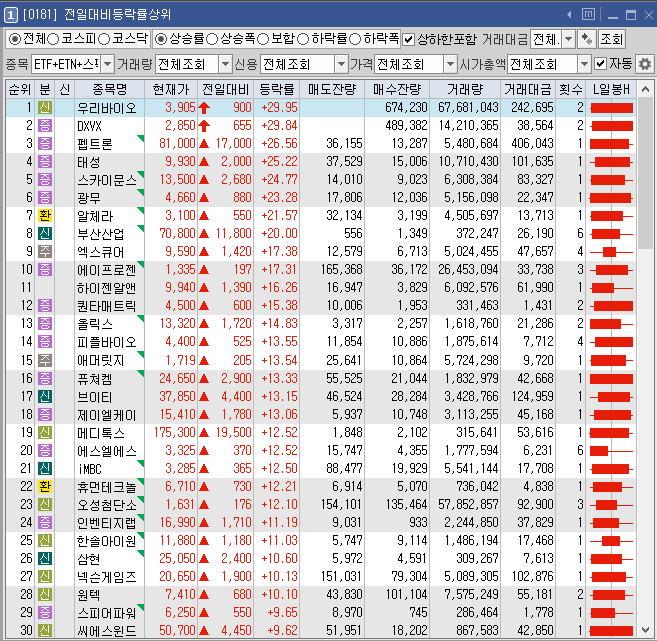Select the 펩트론 stock name
657x641 pixels.
coord(95,145)
